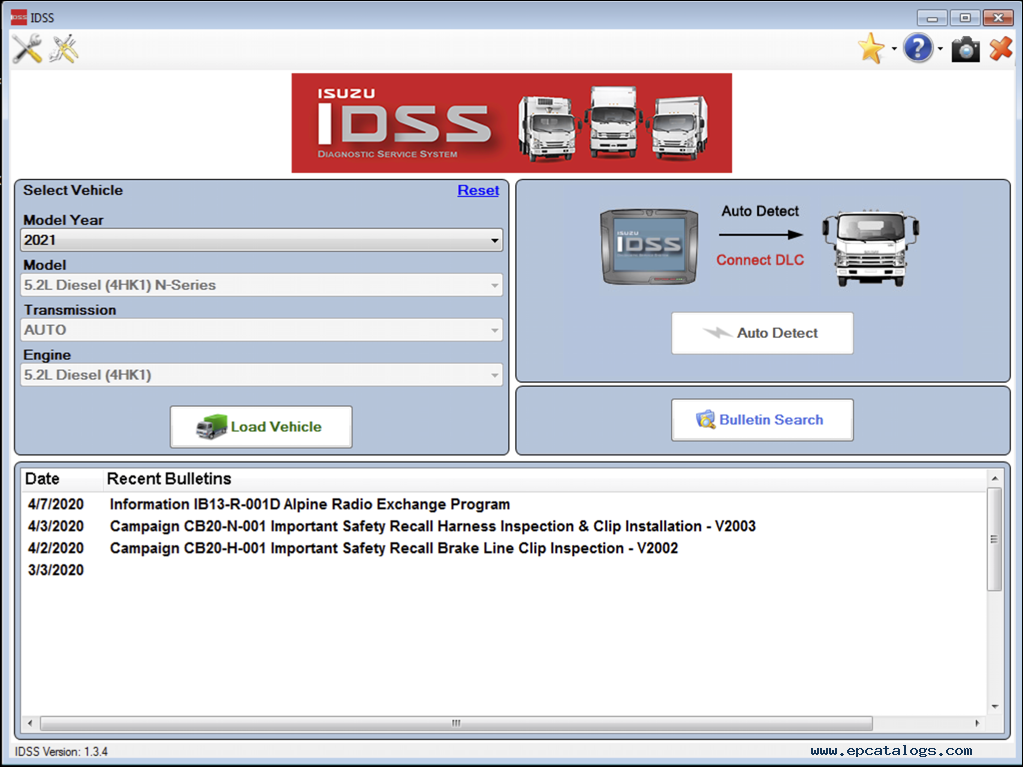Viewport: 1023px width, 767px height.
Task: Open the satellite and wrench utility icon
Action: tap(65, 49)
